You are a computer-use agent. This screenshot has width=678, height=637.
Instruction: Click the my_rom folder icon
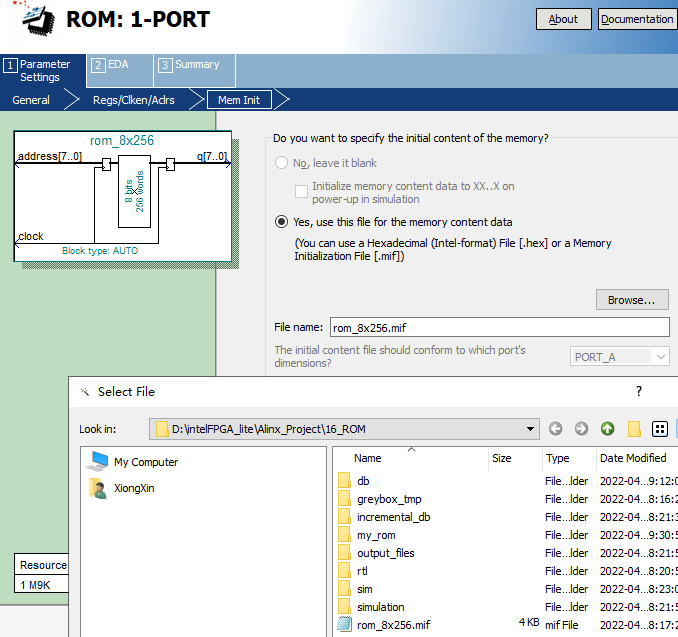(344, 535)
